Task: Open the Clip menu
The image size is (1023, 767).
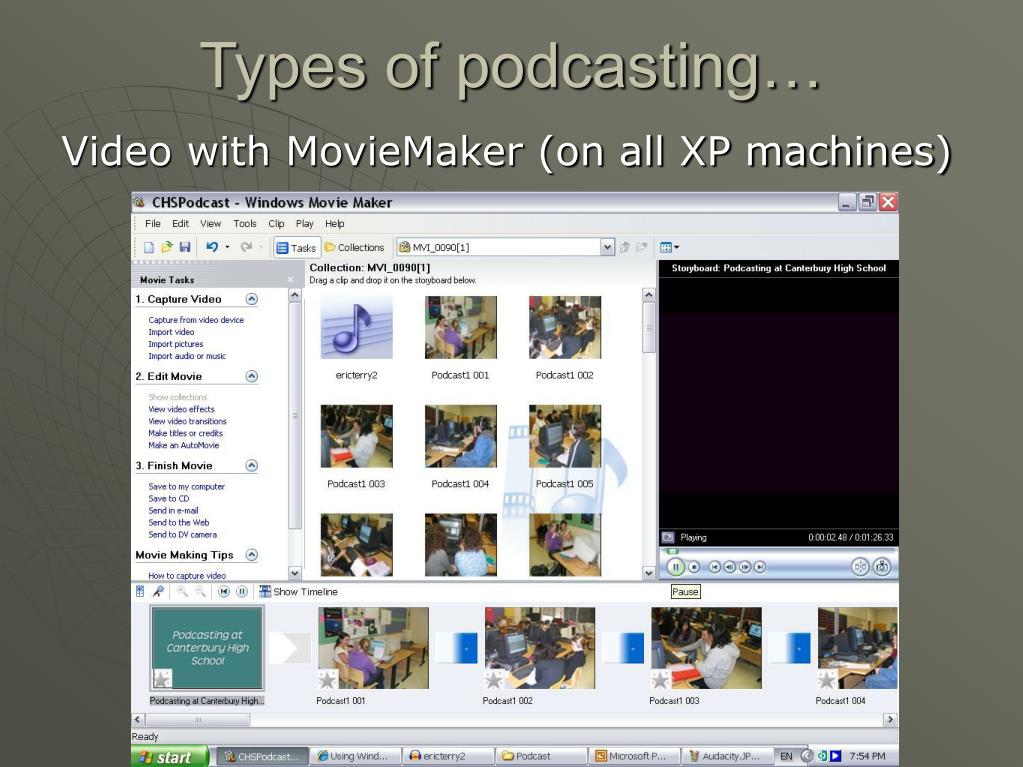Action: click(276, 224)
